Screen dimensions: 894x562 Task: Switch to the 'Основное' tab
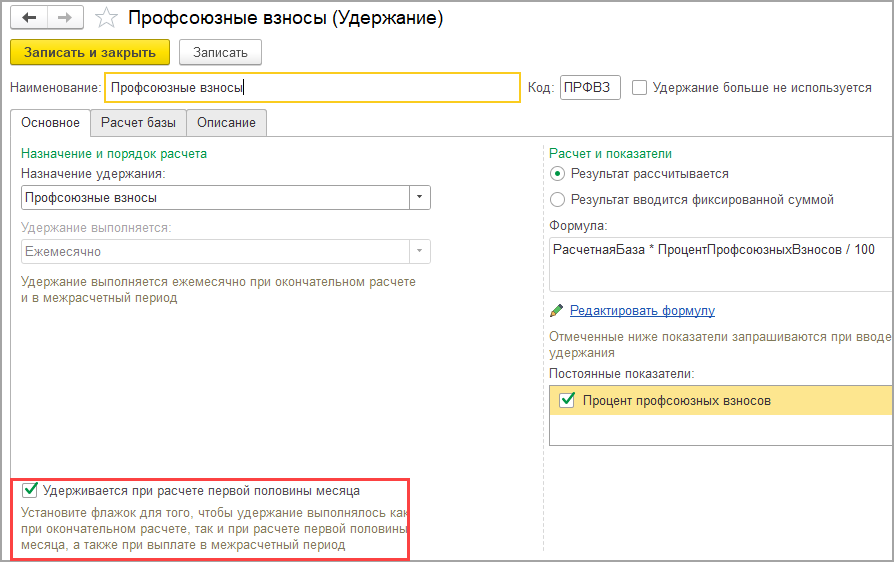pos(50,123)
